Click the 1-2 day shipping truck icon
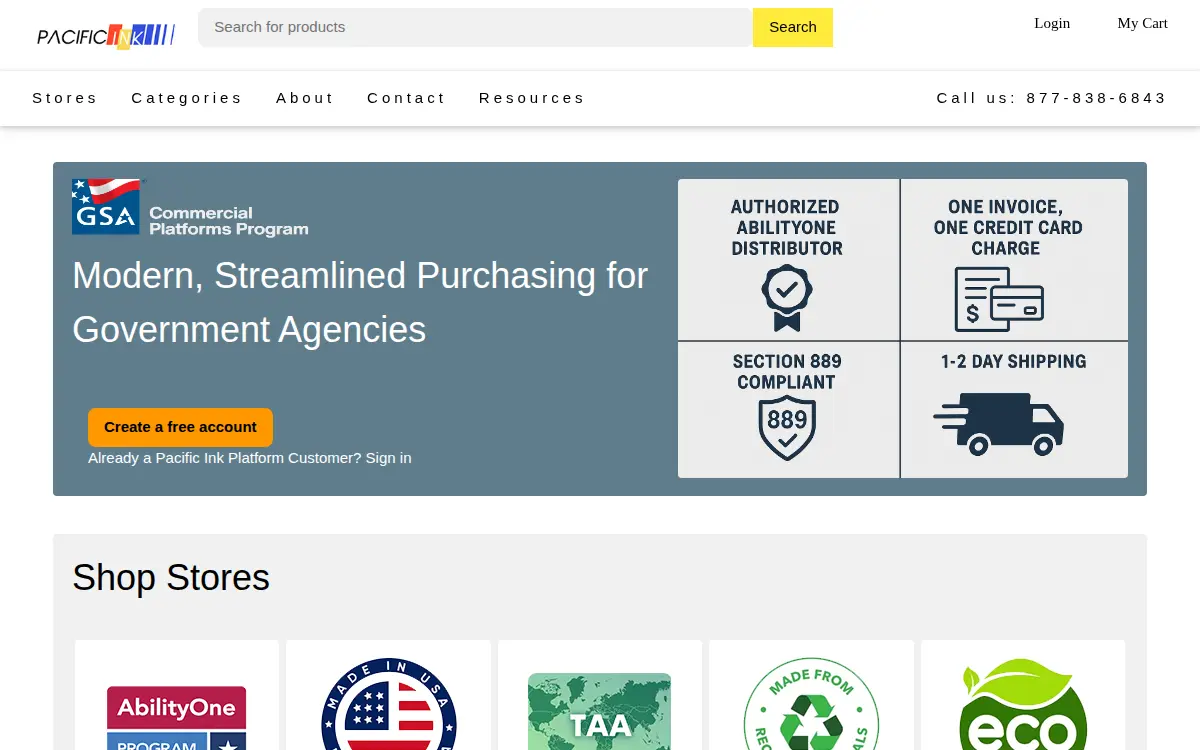This screenshot has height=750, width=1200. [999, 424]
